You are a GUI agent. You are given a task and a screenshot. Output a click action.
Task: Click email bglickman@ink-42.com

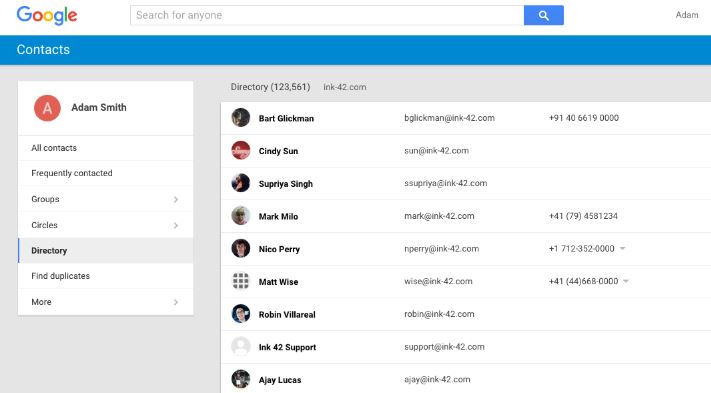click(449, 118)
